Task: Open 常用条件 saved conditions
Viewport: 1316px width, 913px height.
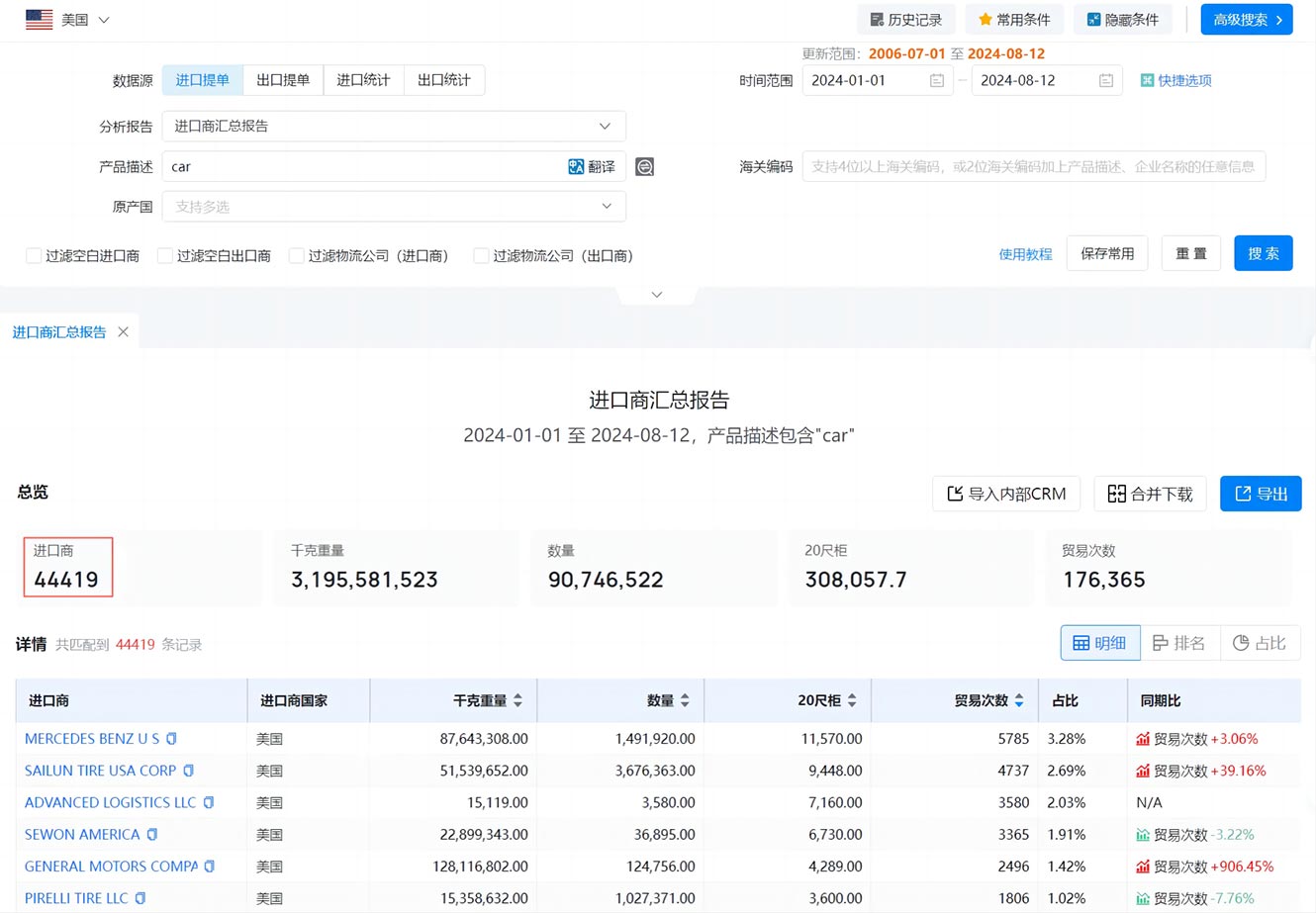Action: tap(1014, 20)
